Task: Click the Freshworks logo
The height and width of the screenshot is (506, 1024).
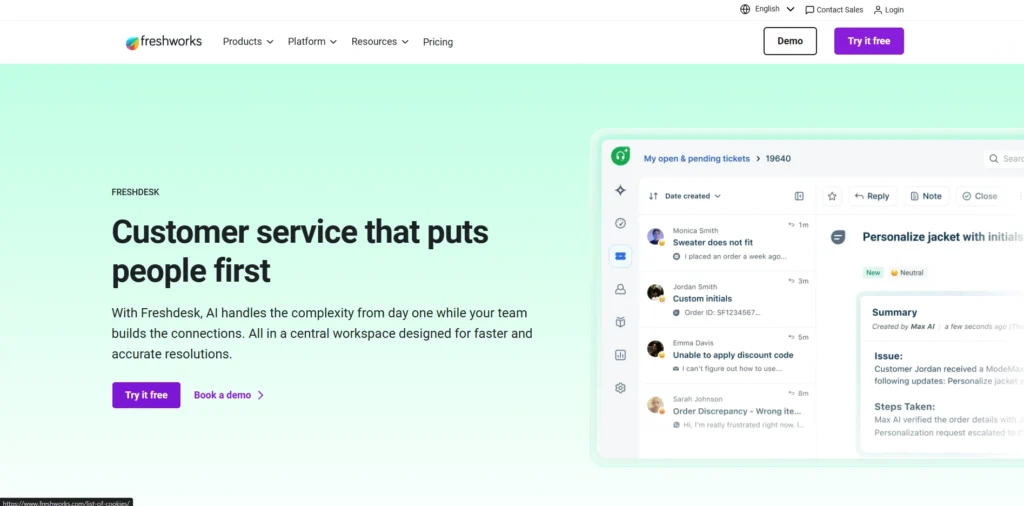Action: click(164, 42)
